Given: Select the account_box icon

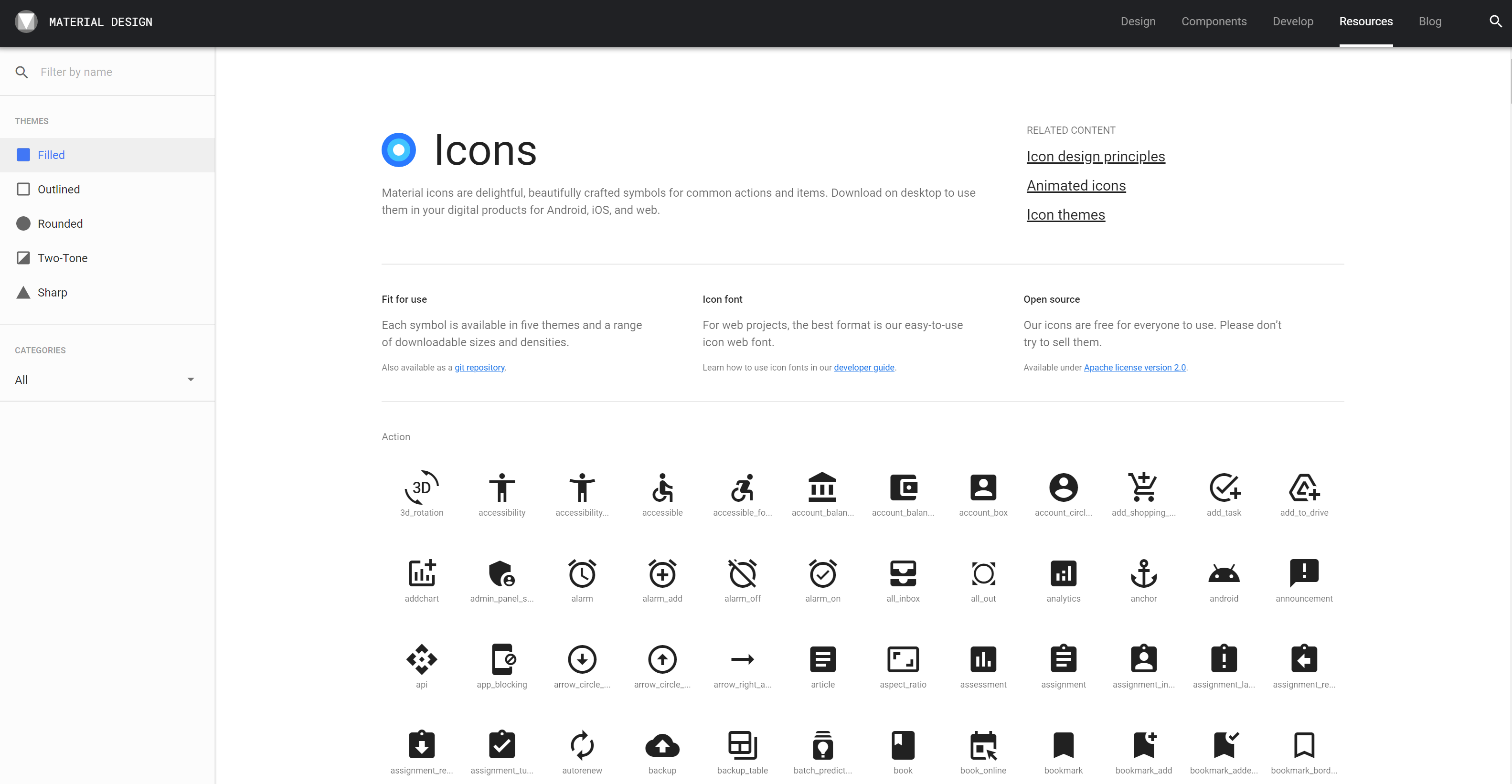Looking at the screenshot, I should 983,487.
